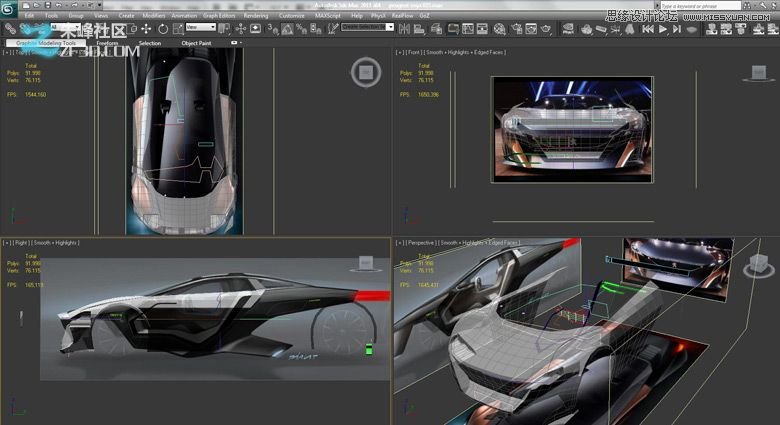Open the Named Selection Sets dropdown

pyautogui.click(x=368, y=28)
